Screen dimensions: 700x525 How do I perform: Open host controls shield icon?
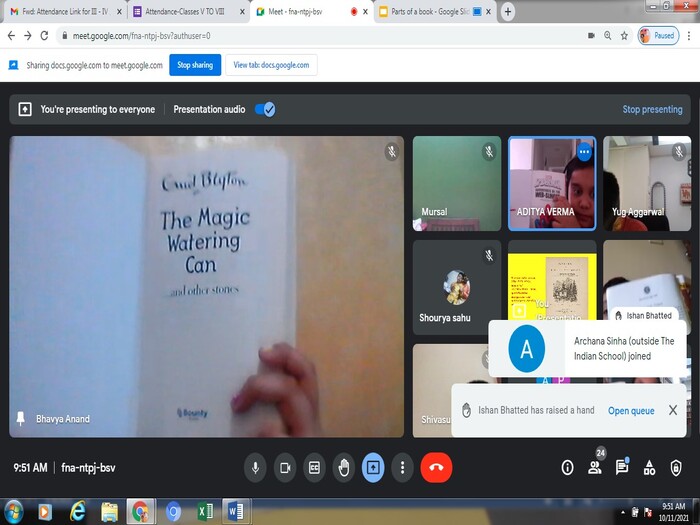pyautogui.click(x=676, y=467)
